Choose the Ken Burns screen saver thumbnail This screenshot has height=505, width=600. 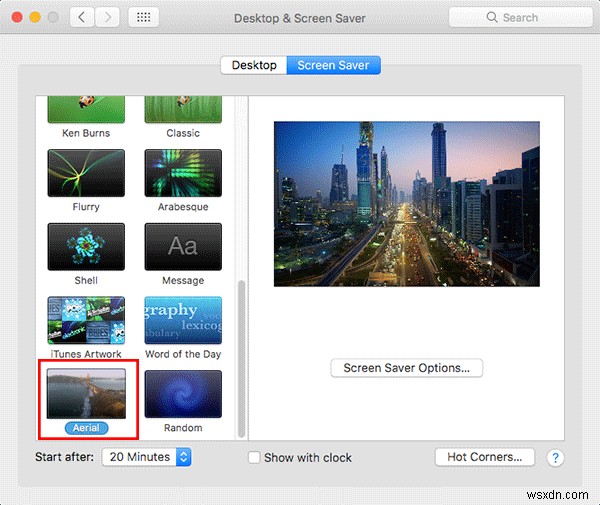pyautogui.click(x=86, y=109)
